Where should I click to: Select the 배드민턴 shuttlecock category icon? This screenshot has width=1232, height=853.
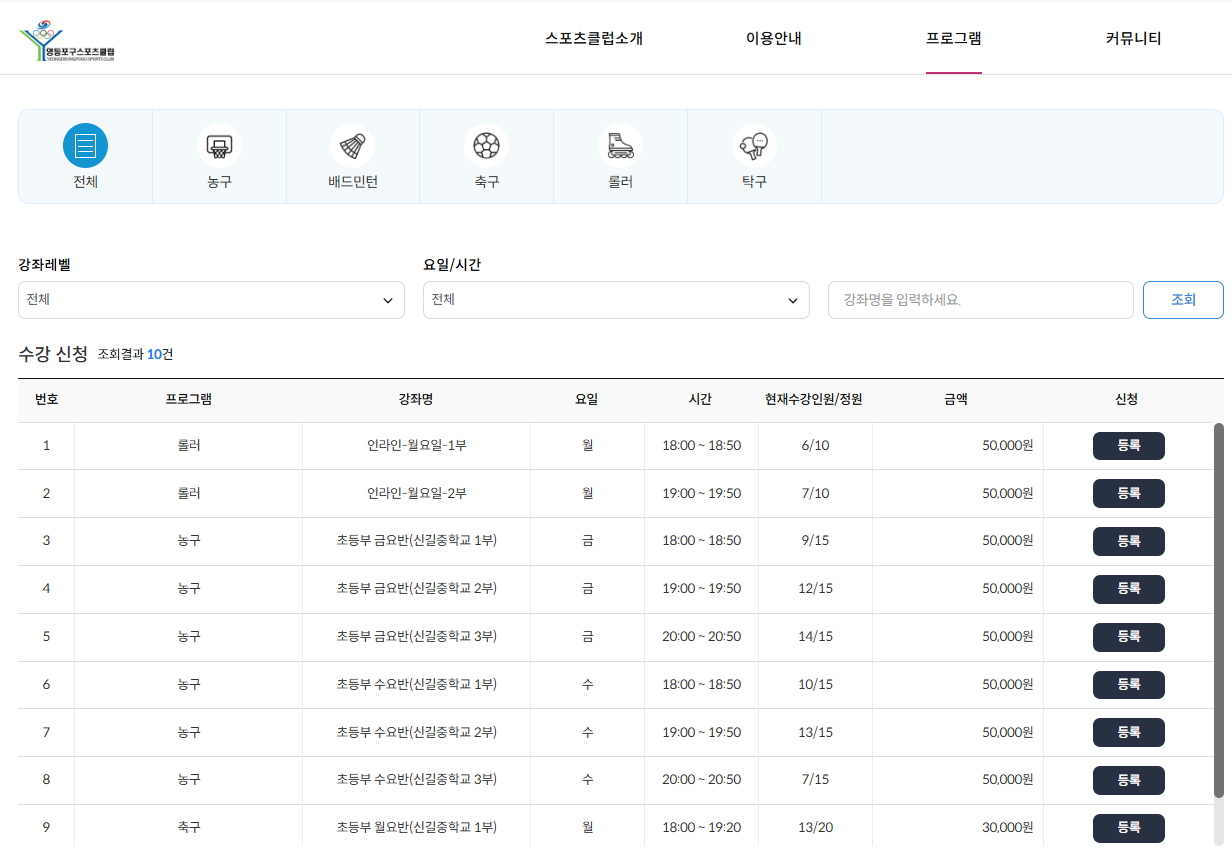(353, 146)
